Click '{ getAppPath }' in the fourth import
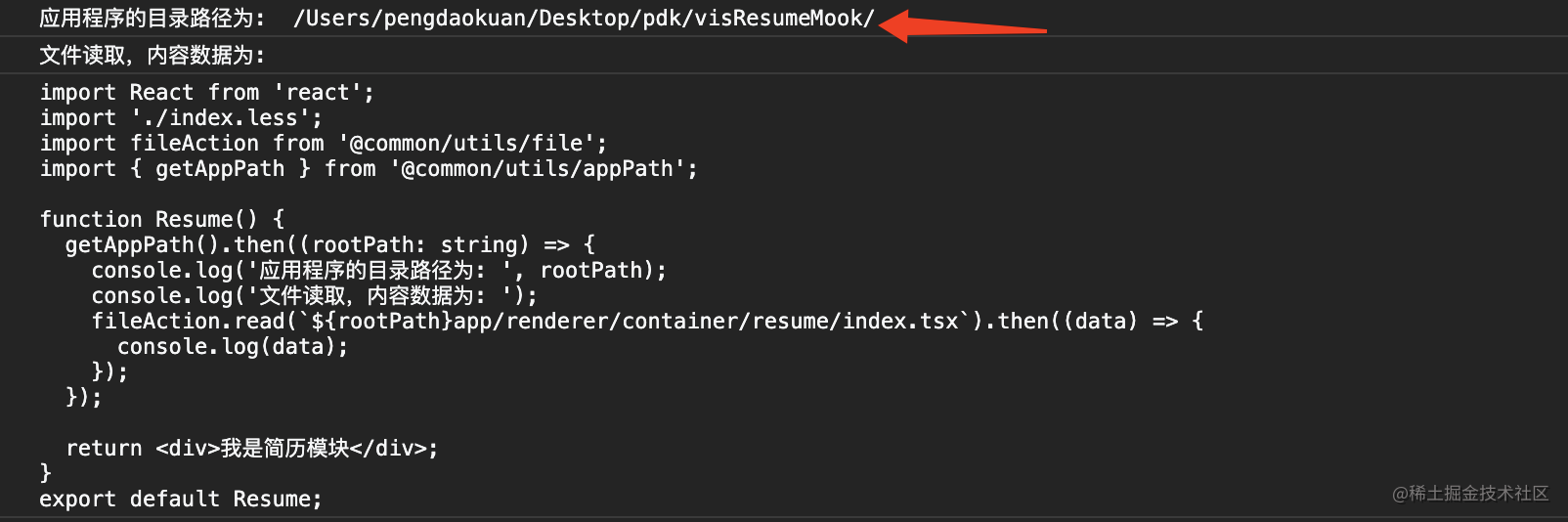 coord(220,169)
